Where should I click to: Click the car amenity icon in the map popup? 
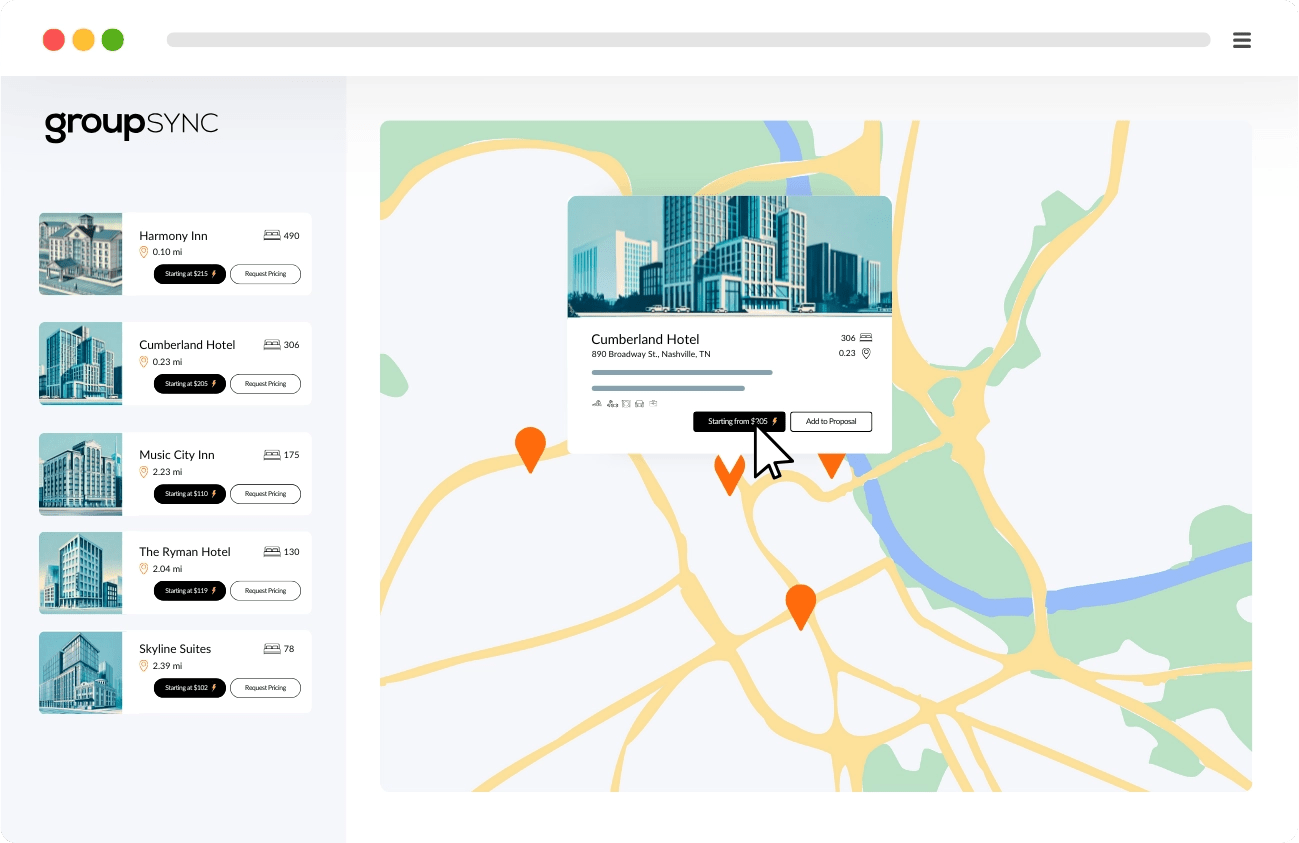pos(639,404)
